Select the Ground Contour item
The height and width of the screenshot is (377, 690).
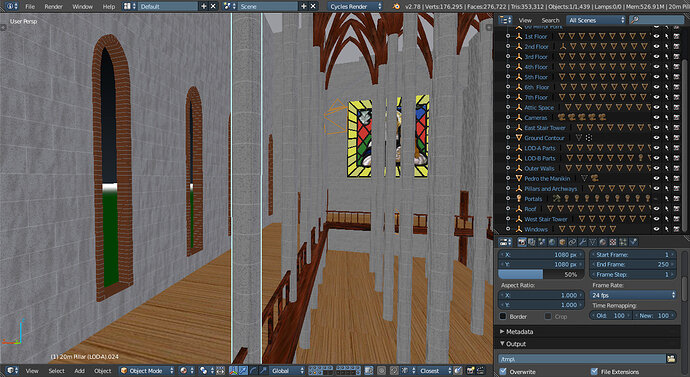[x=544, y=138]
